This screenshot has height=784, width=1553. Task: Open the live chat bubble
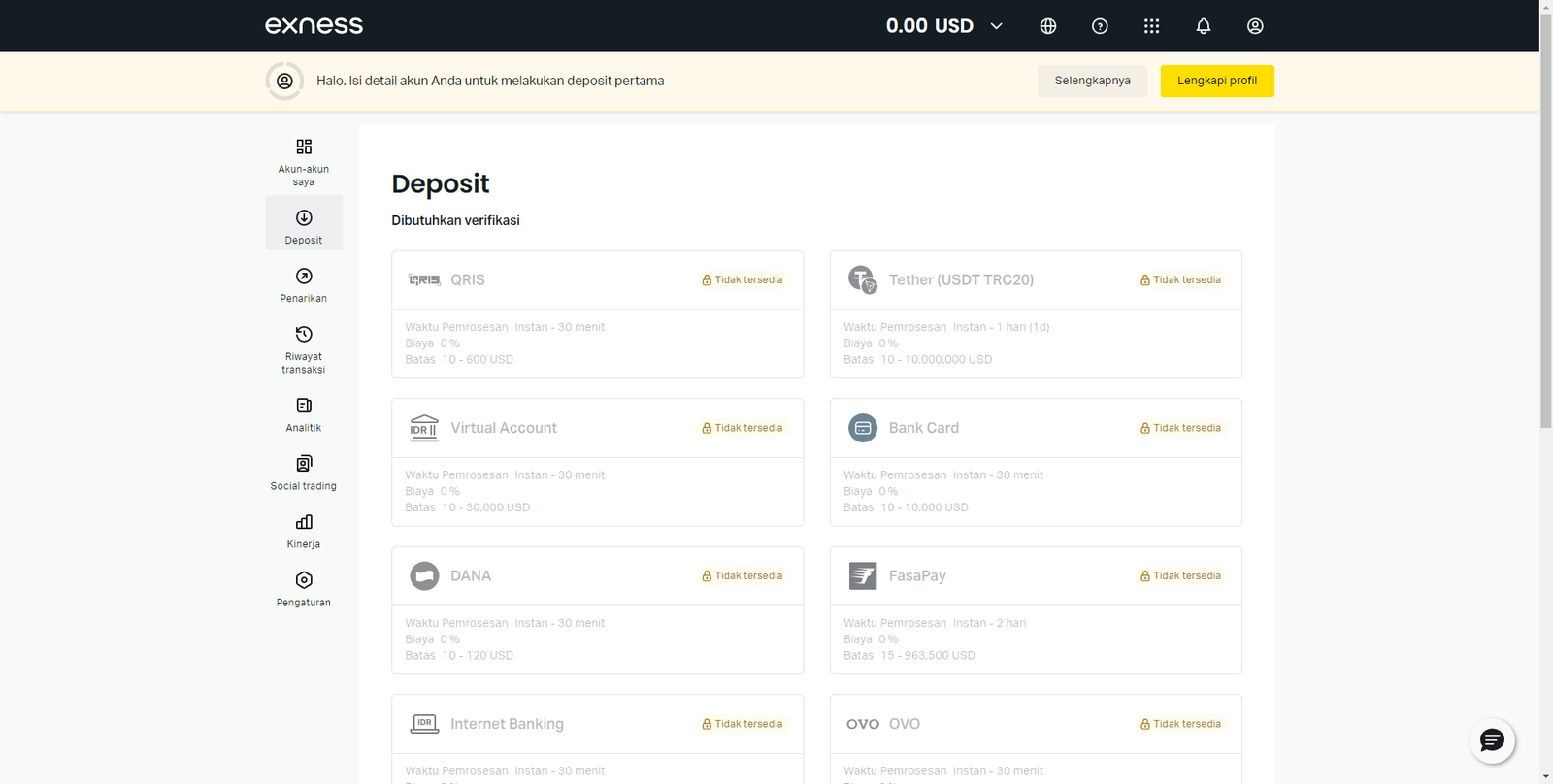pos(1492,741)
